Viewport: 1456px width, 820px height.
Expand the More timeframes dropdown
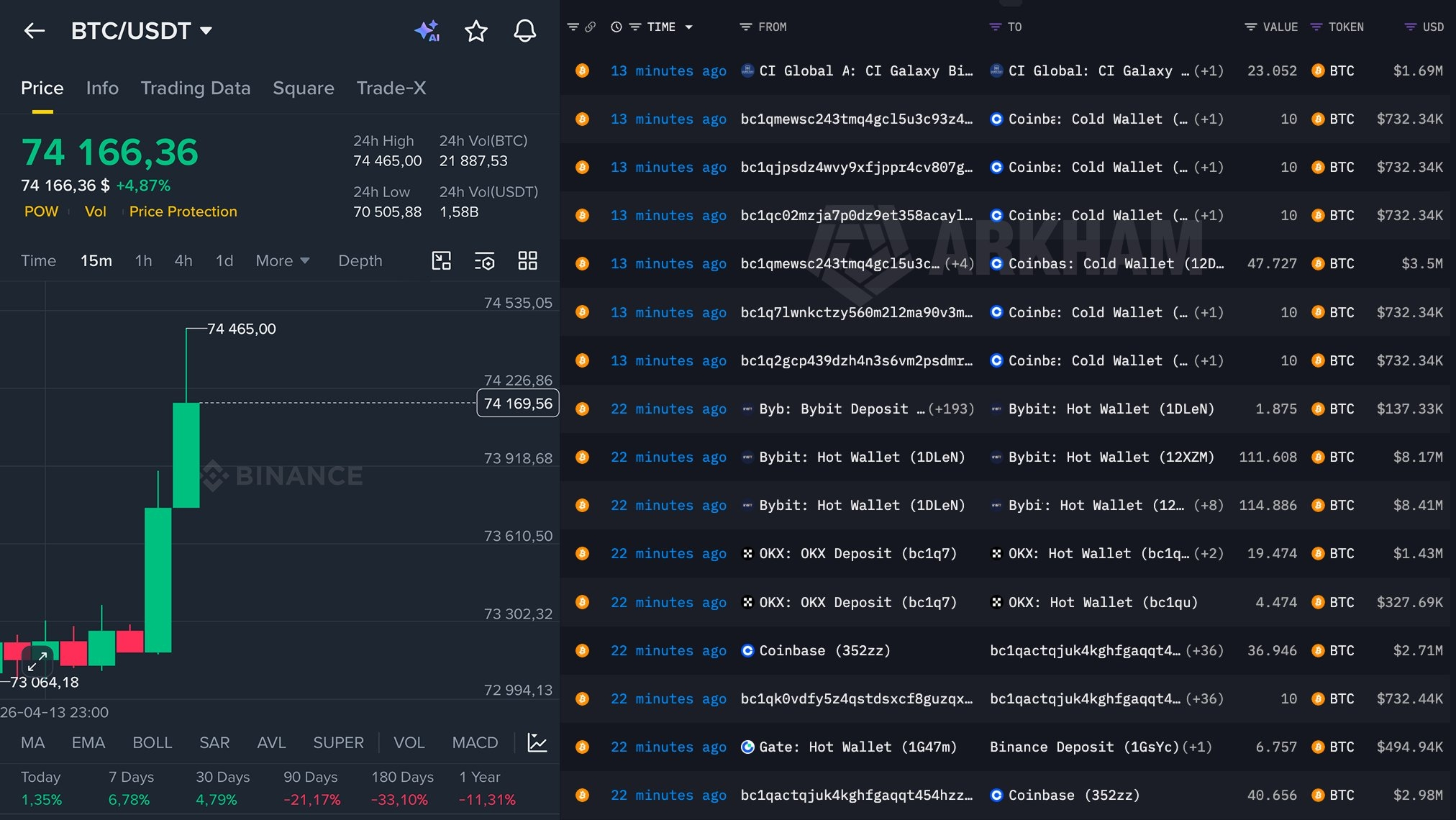pos(282,261)
